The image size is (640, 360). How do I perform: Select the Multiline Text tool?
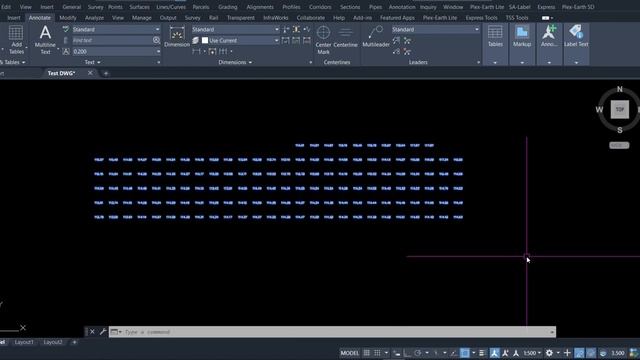point(45,40)
